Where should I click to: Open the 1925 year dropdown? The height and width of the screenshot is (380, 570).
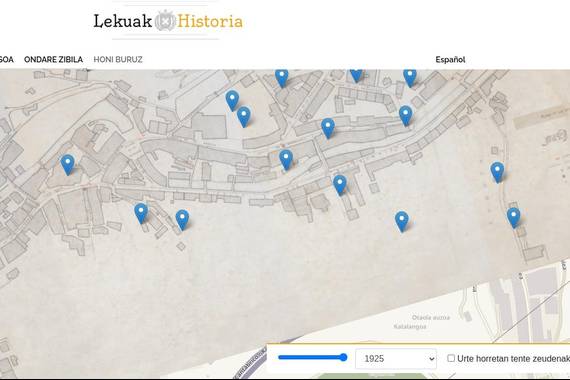[x=396, y=359]
